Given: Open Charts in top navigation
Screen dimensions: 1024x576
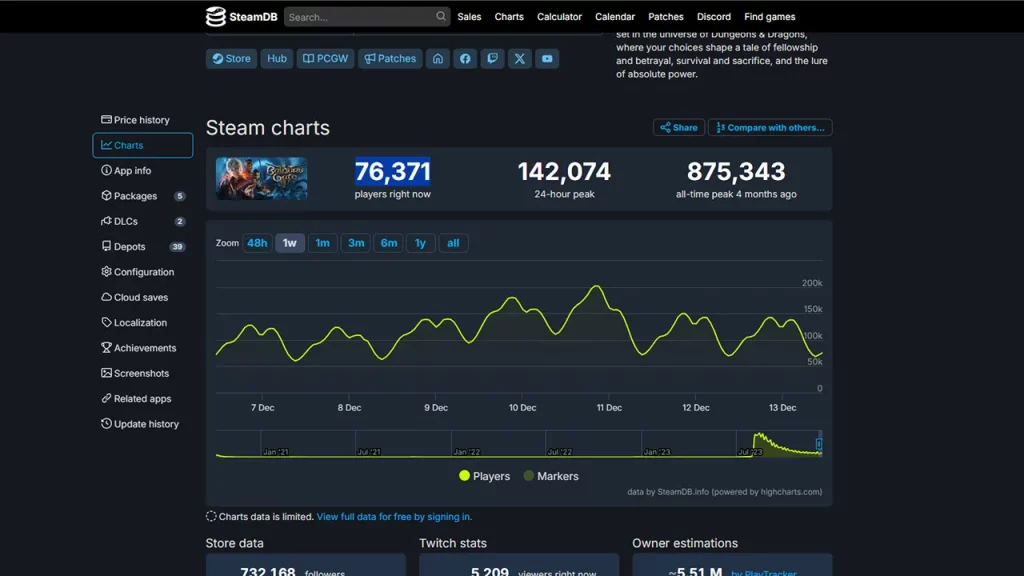Looking at the screenshot, I should tap(509, 17).
